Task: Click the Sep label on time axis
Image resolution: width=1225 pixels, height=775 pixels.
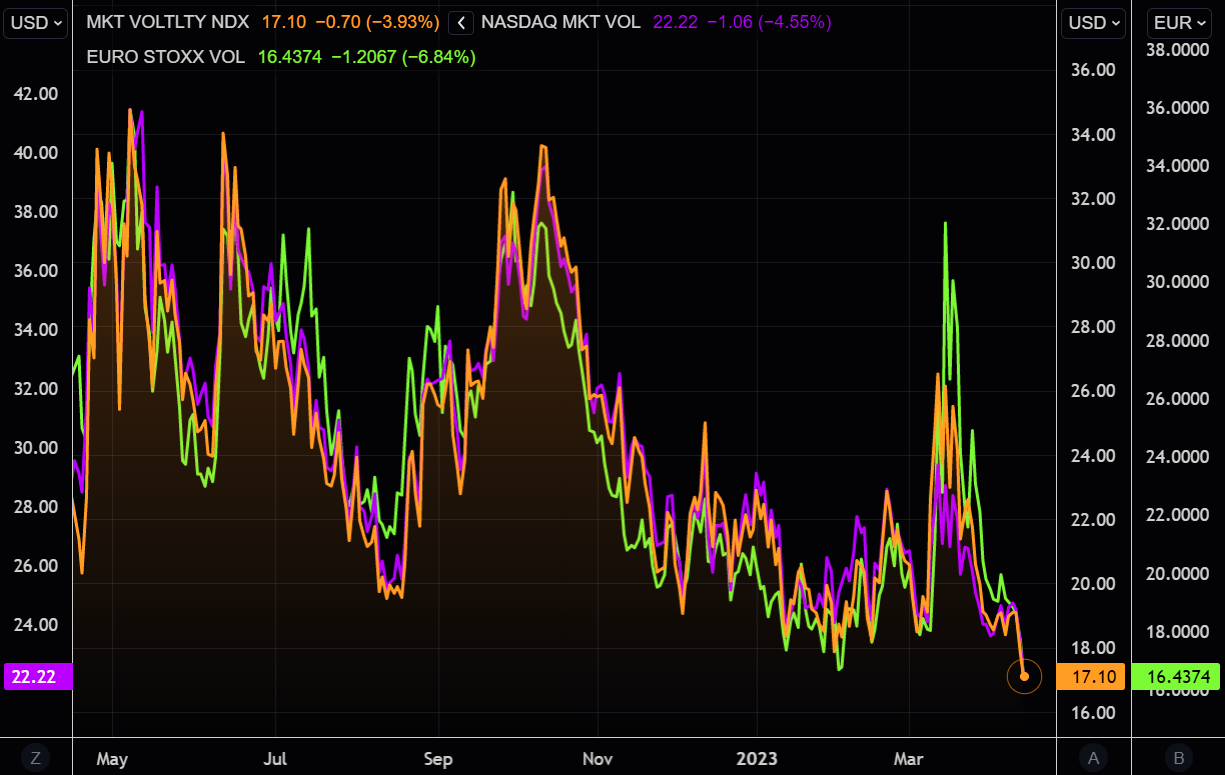Action: click(x=438, y=758)
